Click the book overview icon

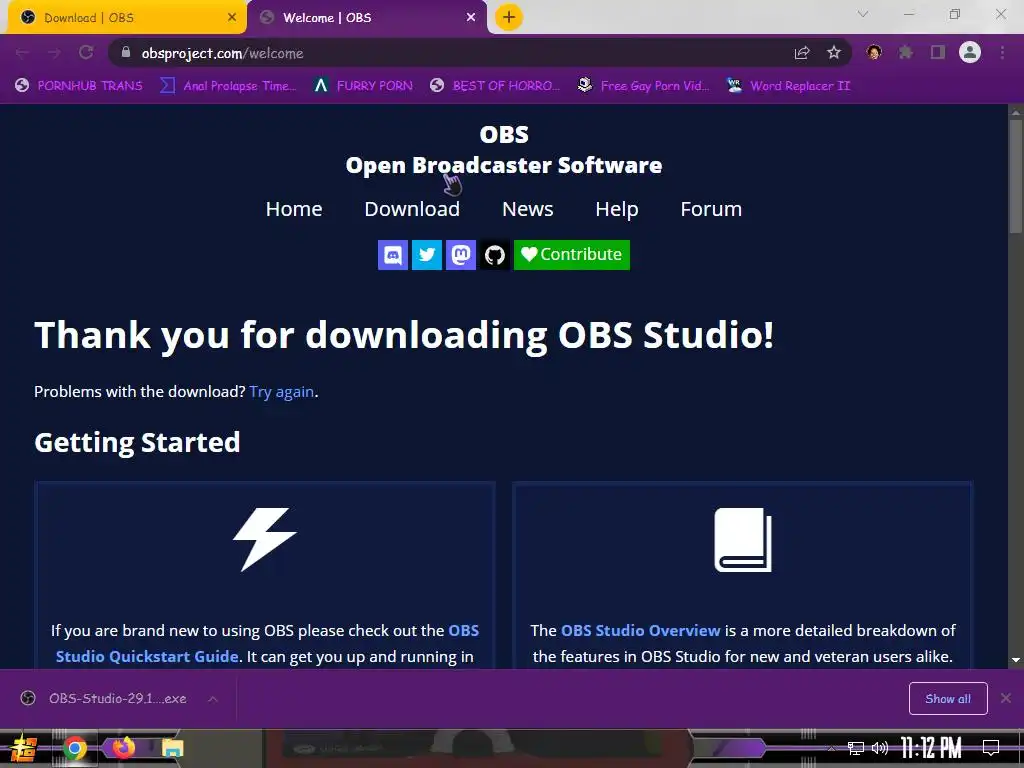click(x=743, y=539)
